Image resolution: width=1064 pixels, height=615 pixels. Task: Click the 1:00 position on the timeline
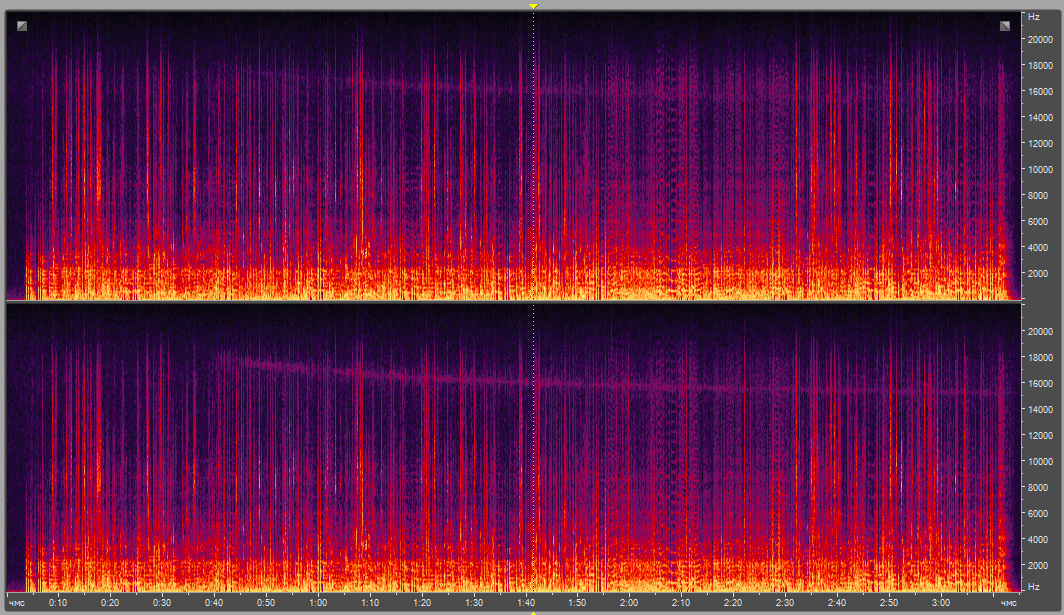click(x=318, y=603)
